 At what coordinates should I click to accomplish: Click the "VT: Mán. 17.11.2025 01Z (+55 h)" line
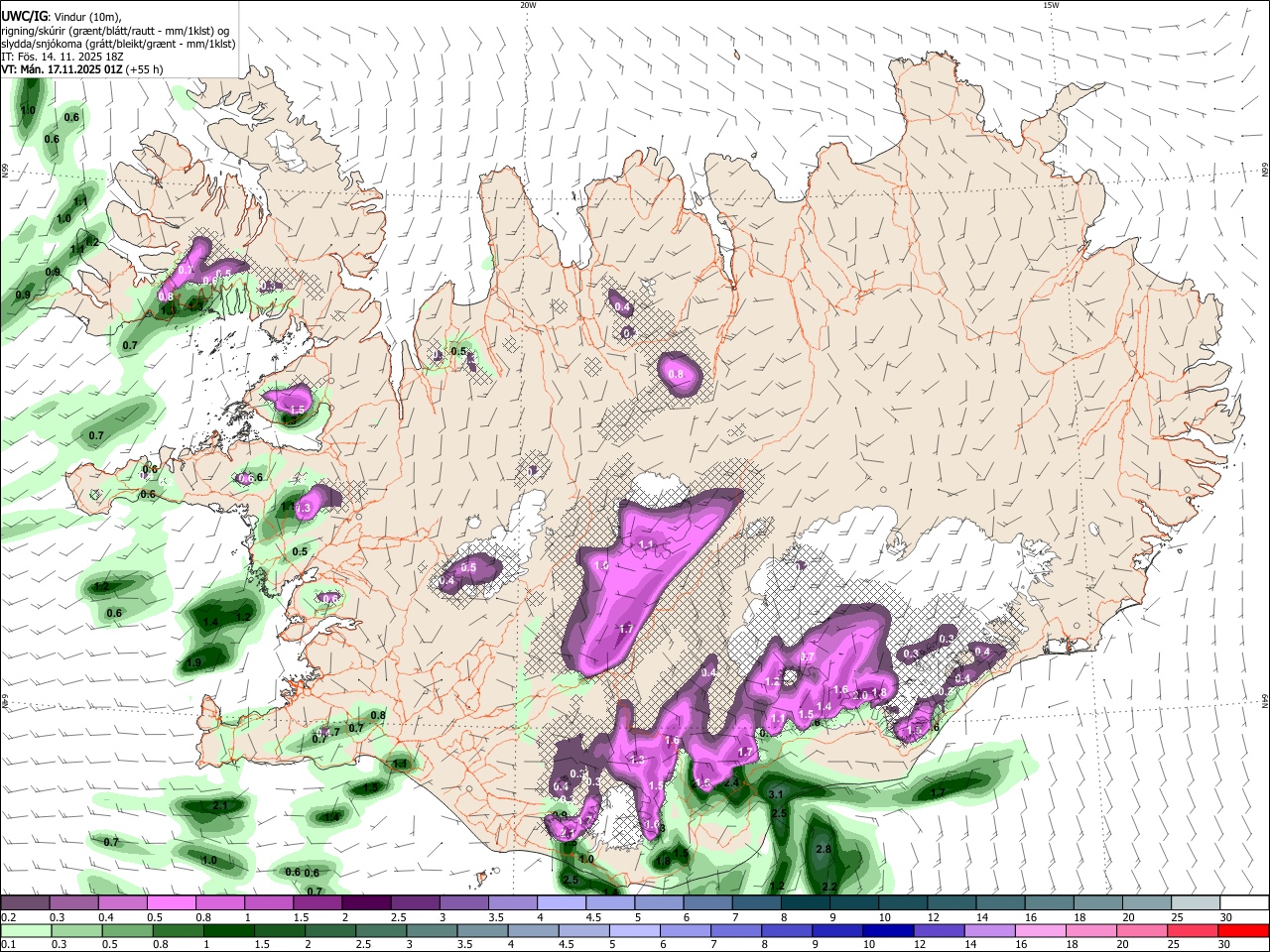(82, 69)
